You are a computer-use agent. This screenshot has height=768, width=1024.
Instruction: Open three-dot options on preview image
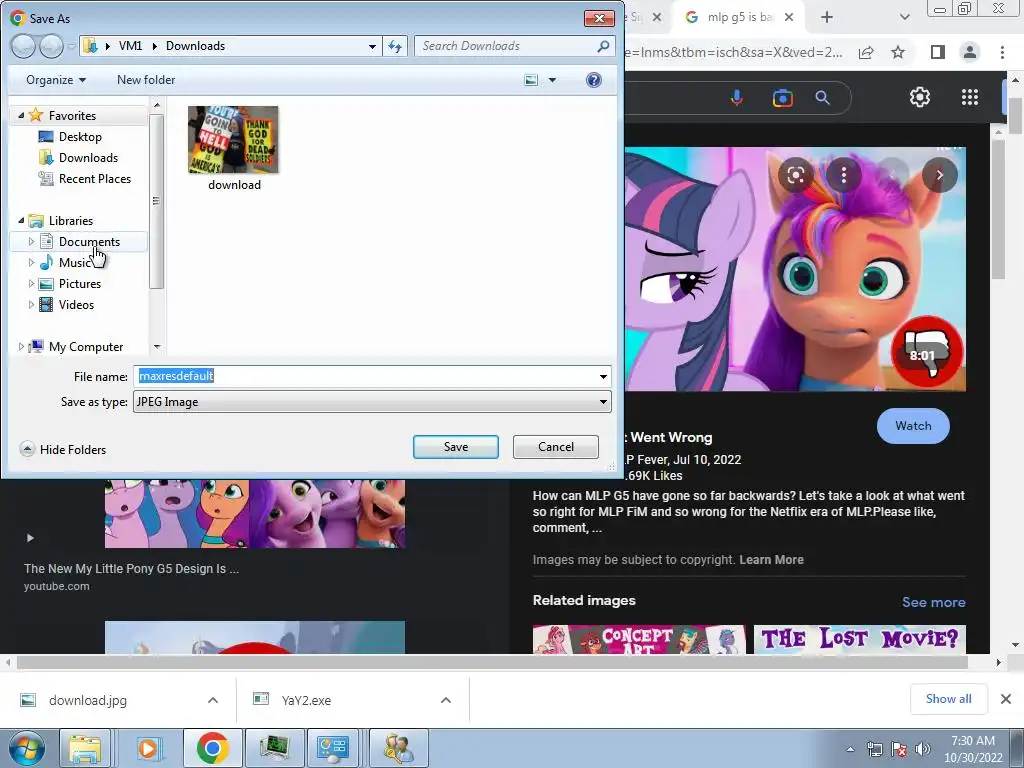pyautogui.click(x=844, y=175)
